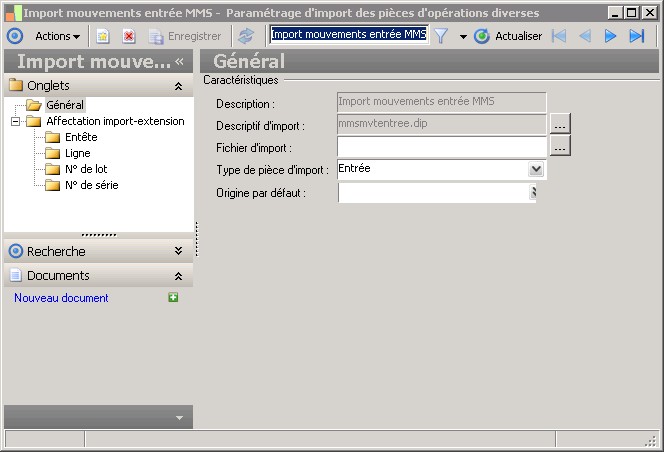Viewport: 664px width, 452px height.
Task: Collapse the Documents section
Action: pyautogui.click(x=178, y=276)
